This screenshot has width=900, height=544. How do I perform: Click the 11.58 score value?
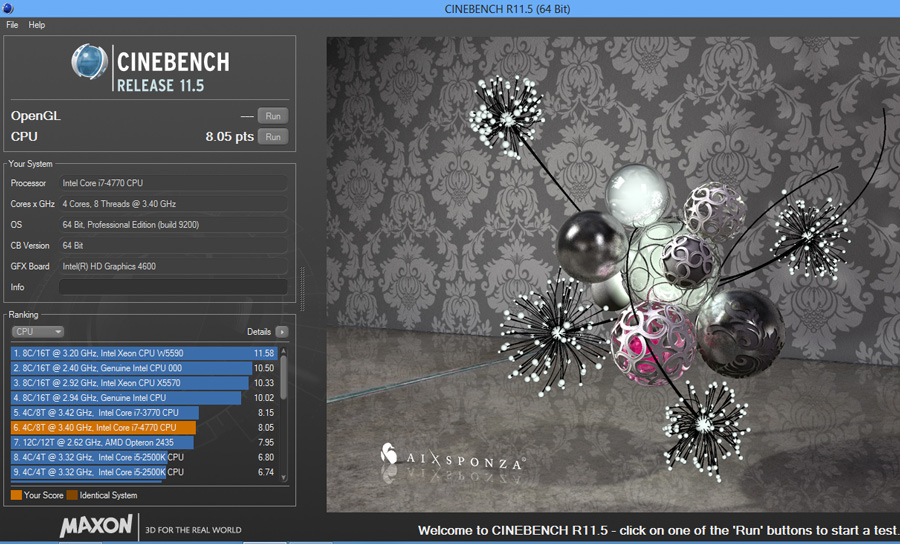coord(264,353)
